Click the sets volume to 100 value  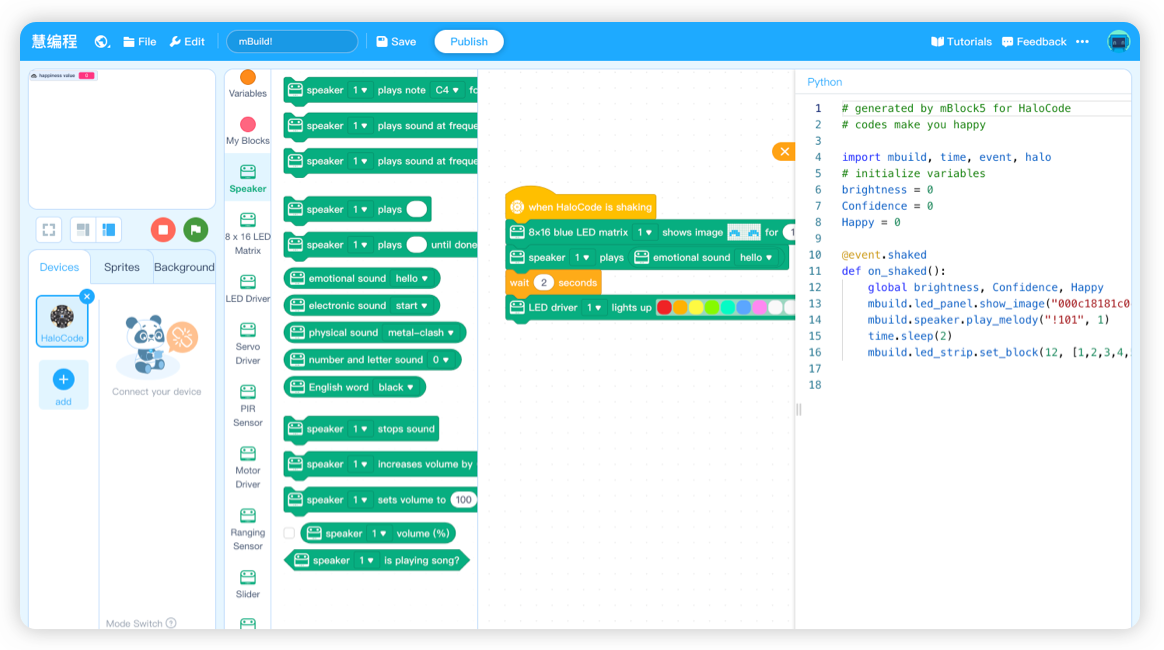(464, 500)
